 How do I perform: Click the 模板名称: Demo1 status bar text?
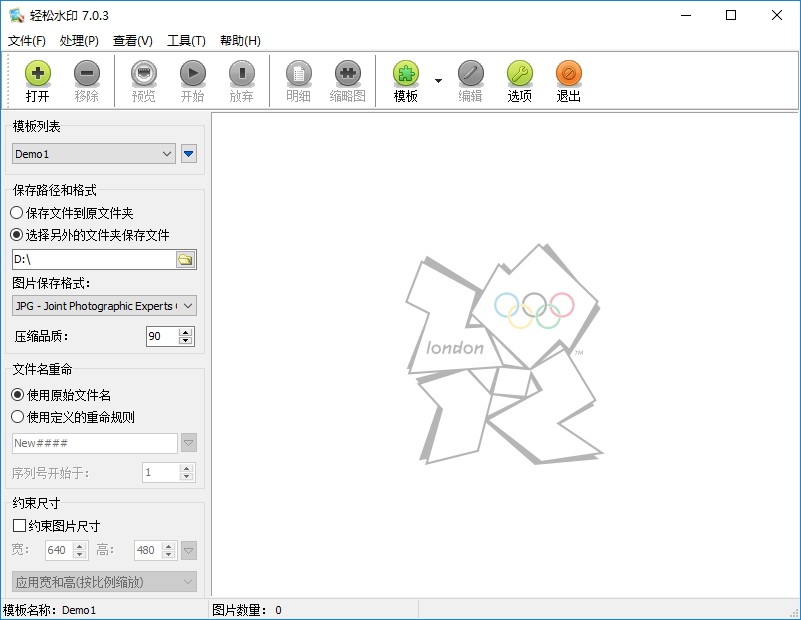[50, 610]
